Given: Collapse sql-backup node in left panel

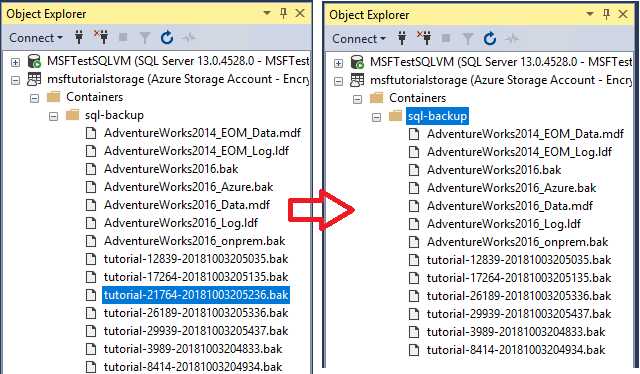Looking at the screenshot, I should (53, 116).
